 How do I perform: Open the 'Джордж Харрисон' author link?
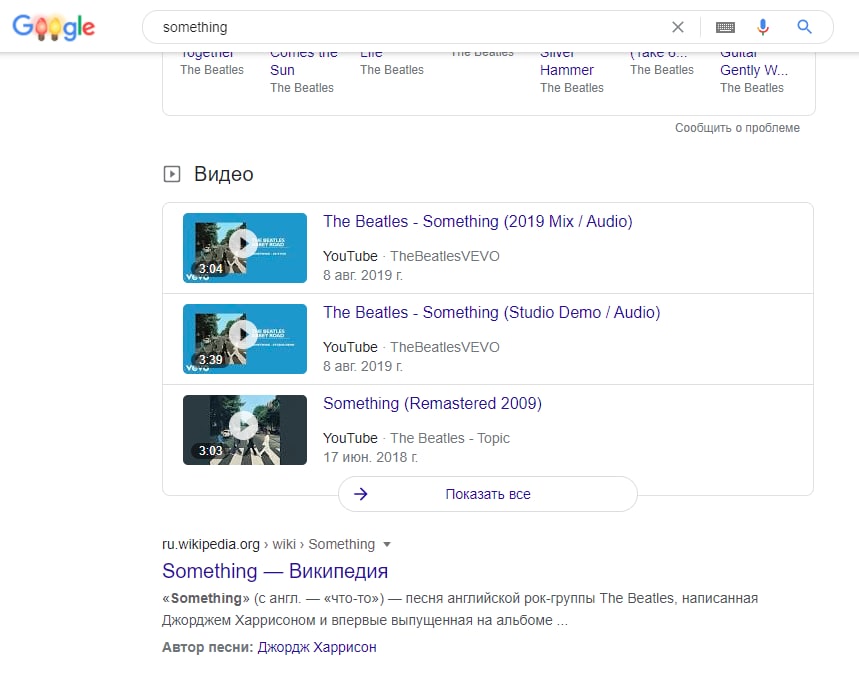click(x=317, y=647)
